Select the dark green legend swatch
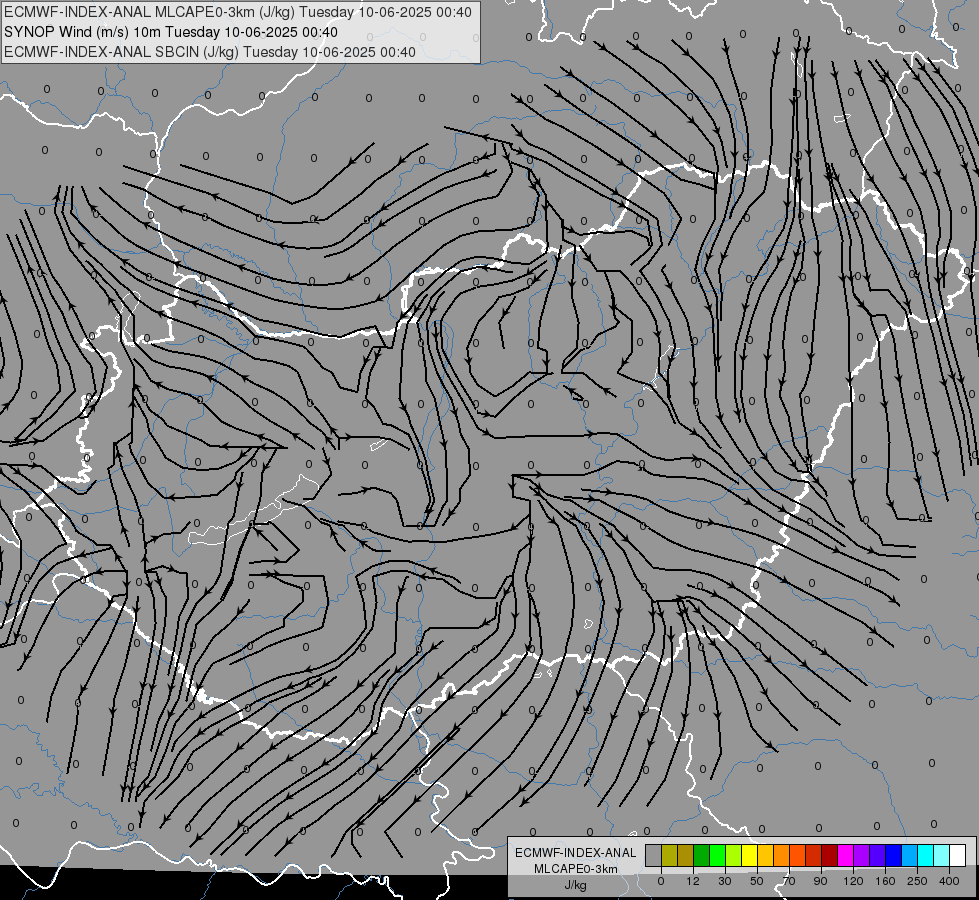The width and height of the screenshot is (979, 900). click(702, 855)
